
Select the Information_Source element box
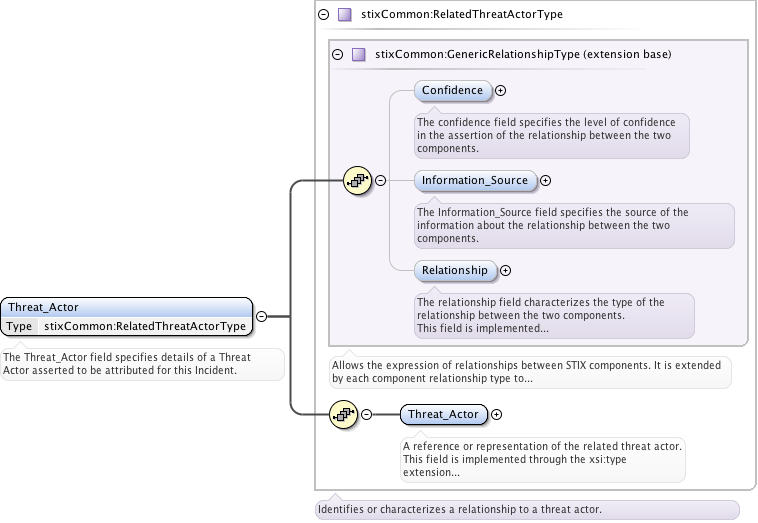[x=475, y=181]
